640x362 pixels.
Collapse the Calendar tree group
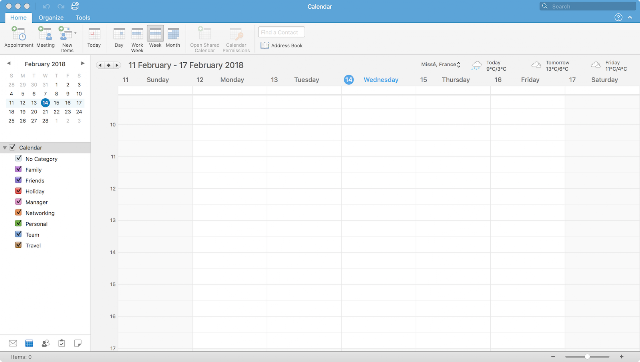(x=4, y=148)
